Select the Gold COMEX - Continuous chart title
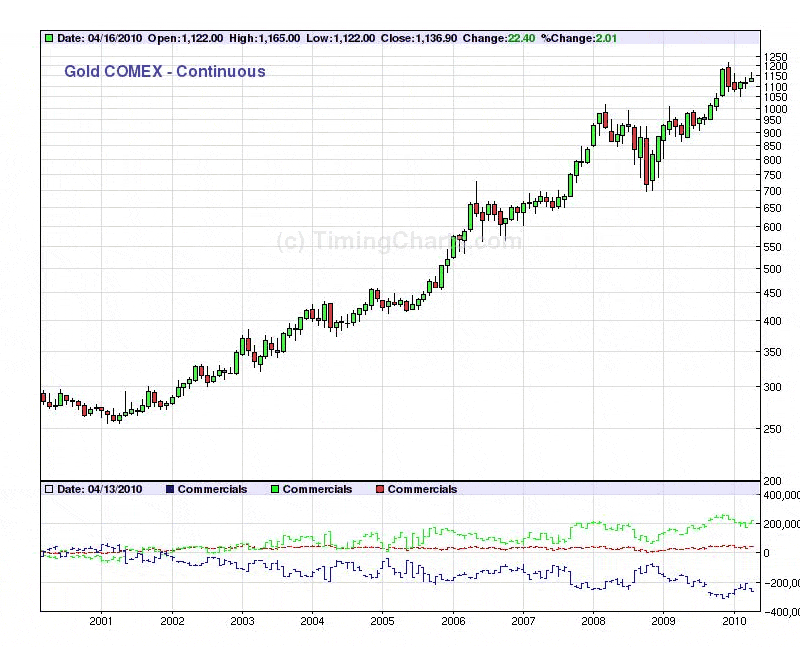 click(165, 72)
